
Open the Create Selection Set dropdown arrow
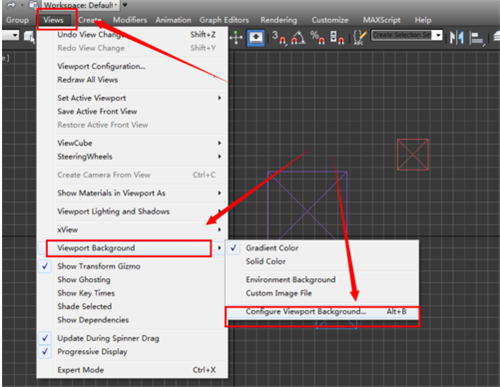439,35
